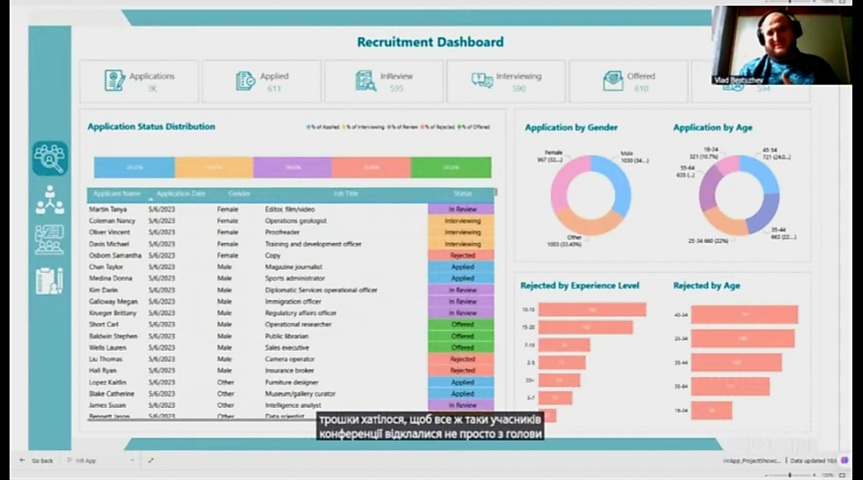
Task: Click the Applications card icon
Action: (x=115, y=81)
